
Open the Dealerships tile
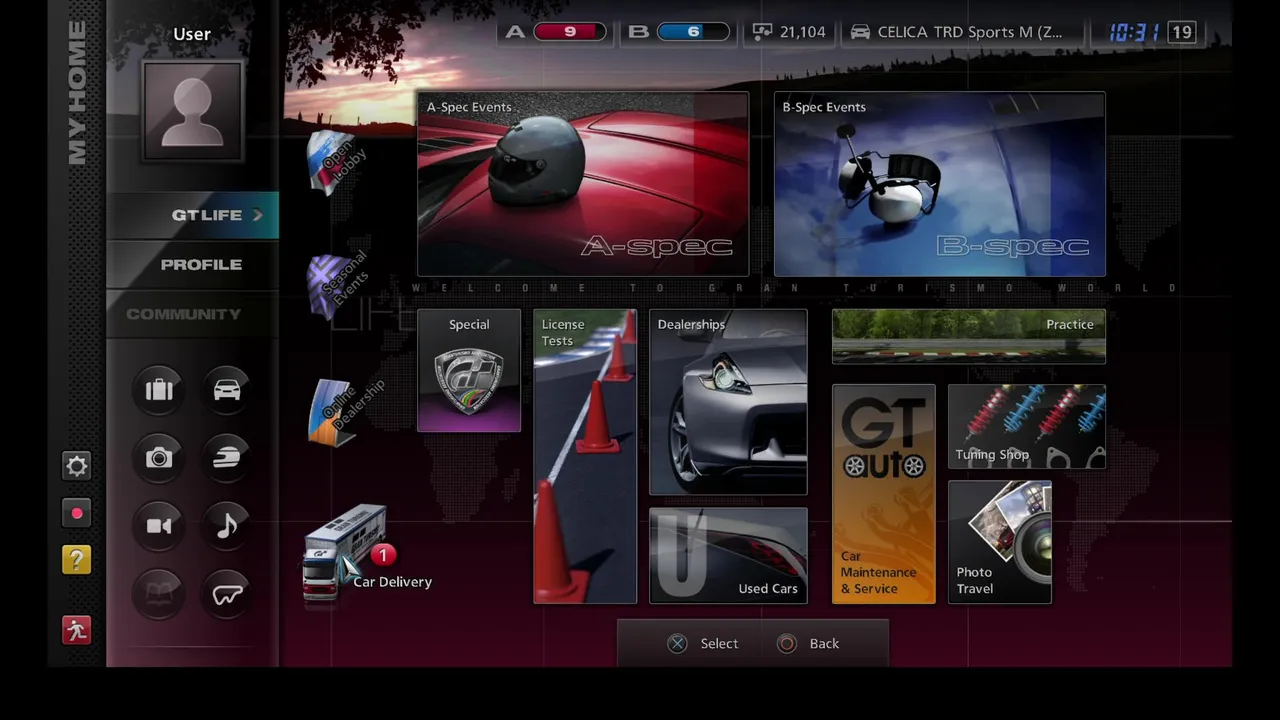click(x=728, y=402)
